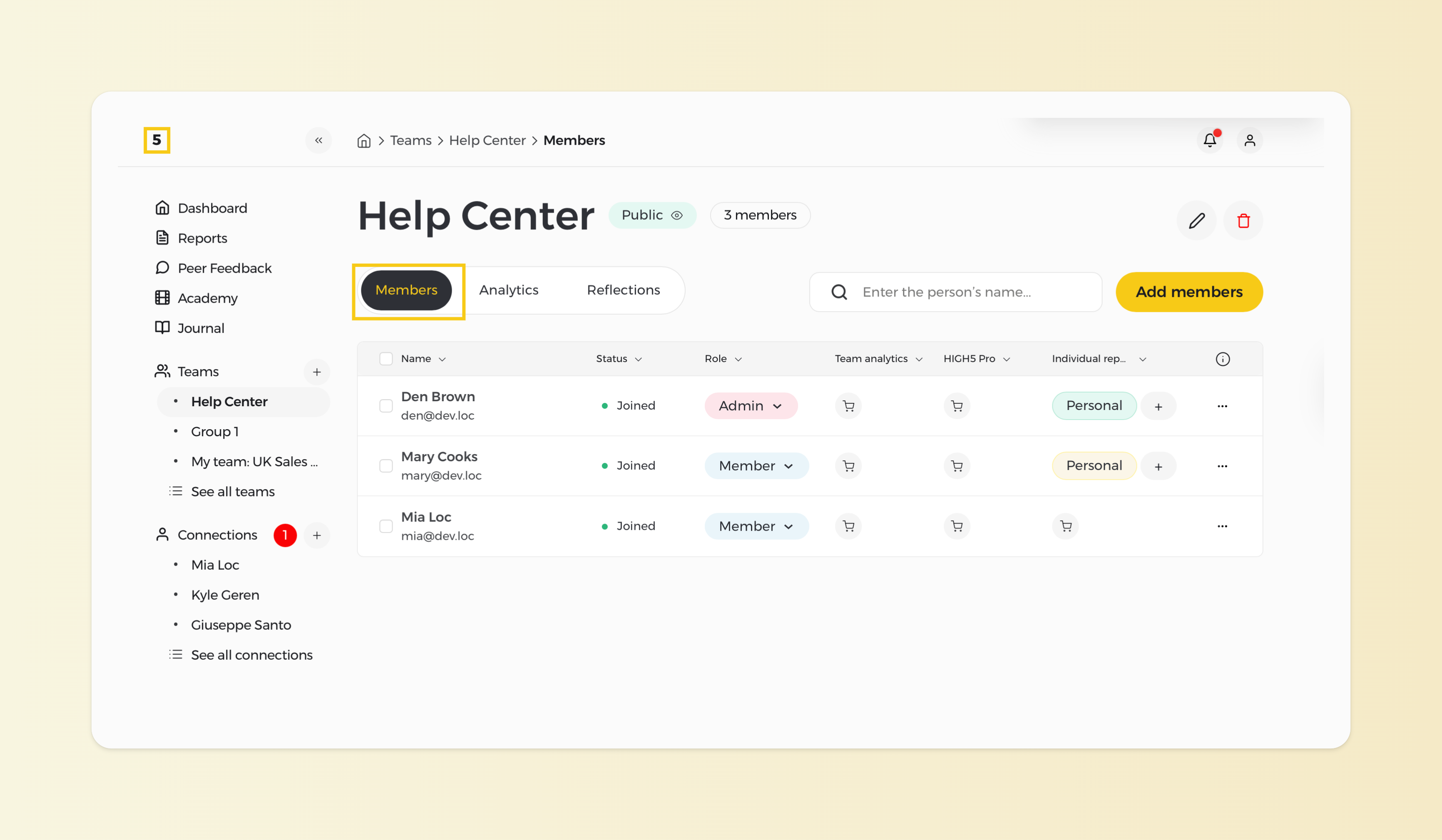Click the red trash delete icon
Image resolution: width=1442 pixels, height=840 pixels.
click(1243, 220)
